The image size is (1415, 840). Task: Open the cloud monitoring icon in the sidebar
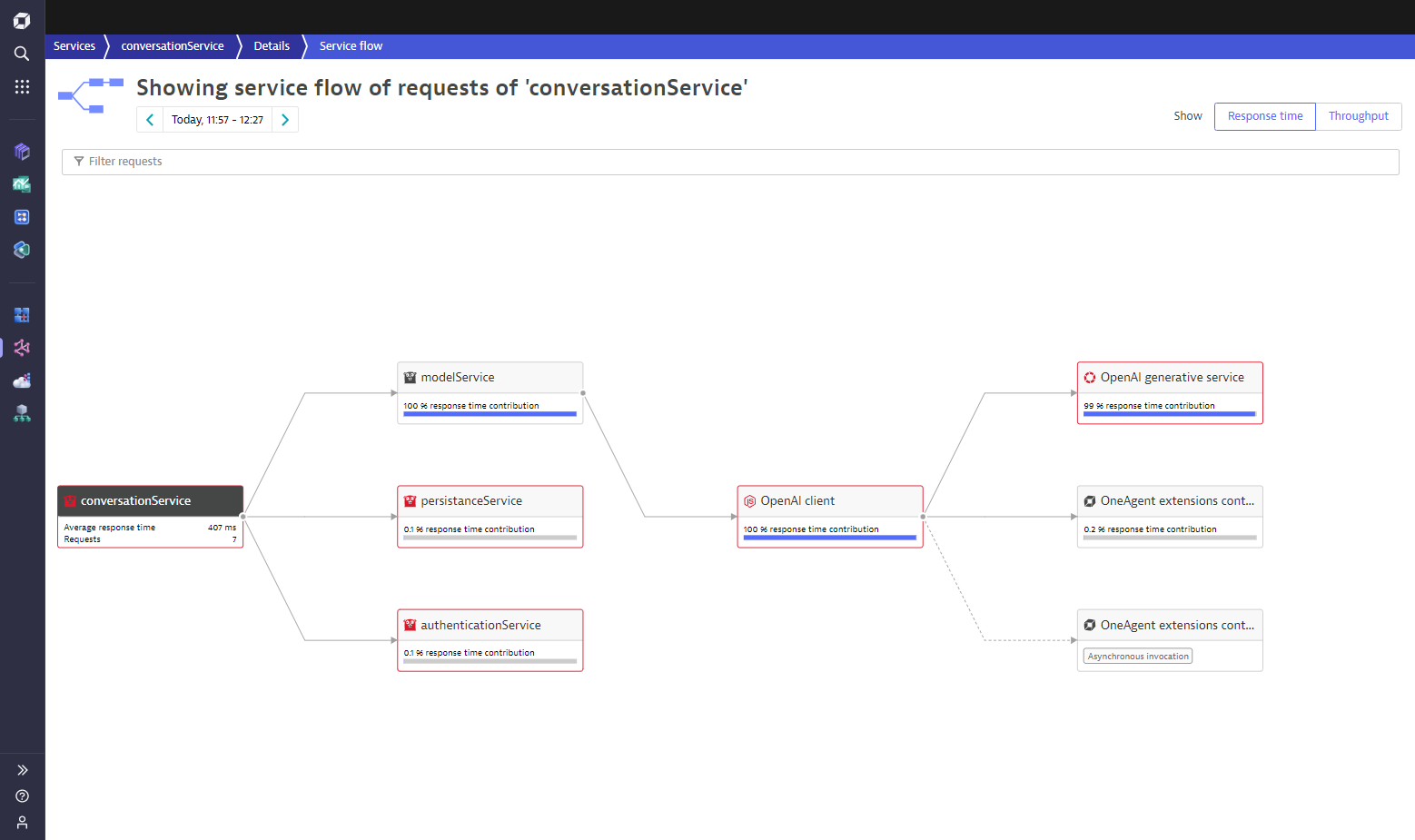click(x=21, y=380)
